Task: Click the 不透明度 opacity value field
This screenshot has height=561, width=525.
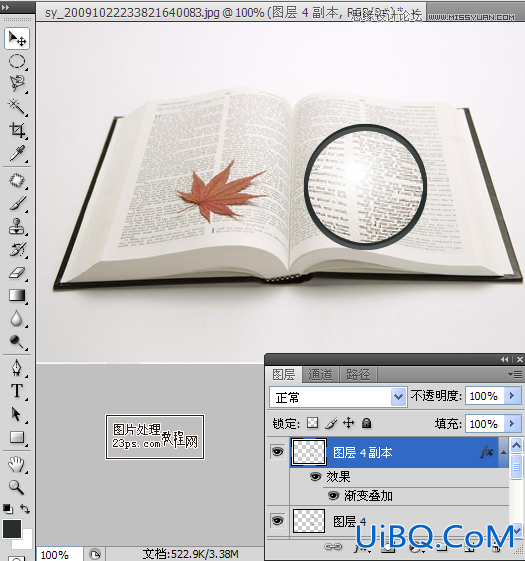Action: [485, 396]
